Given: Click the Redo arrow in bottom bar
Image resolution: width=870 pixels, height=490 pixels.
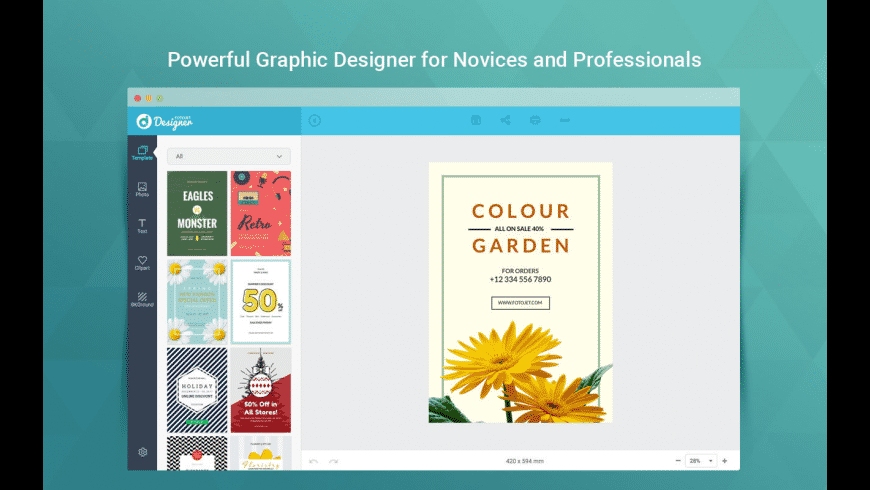Looking at the screenshot, I should coord(333,461).
